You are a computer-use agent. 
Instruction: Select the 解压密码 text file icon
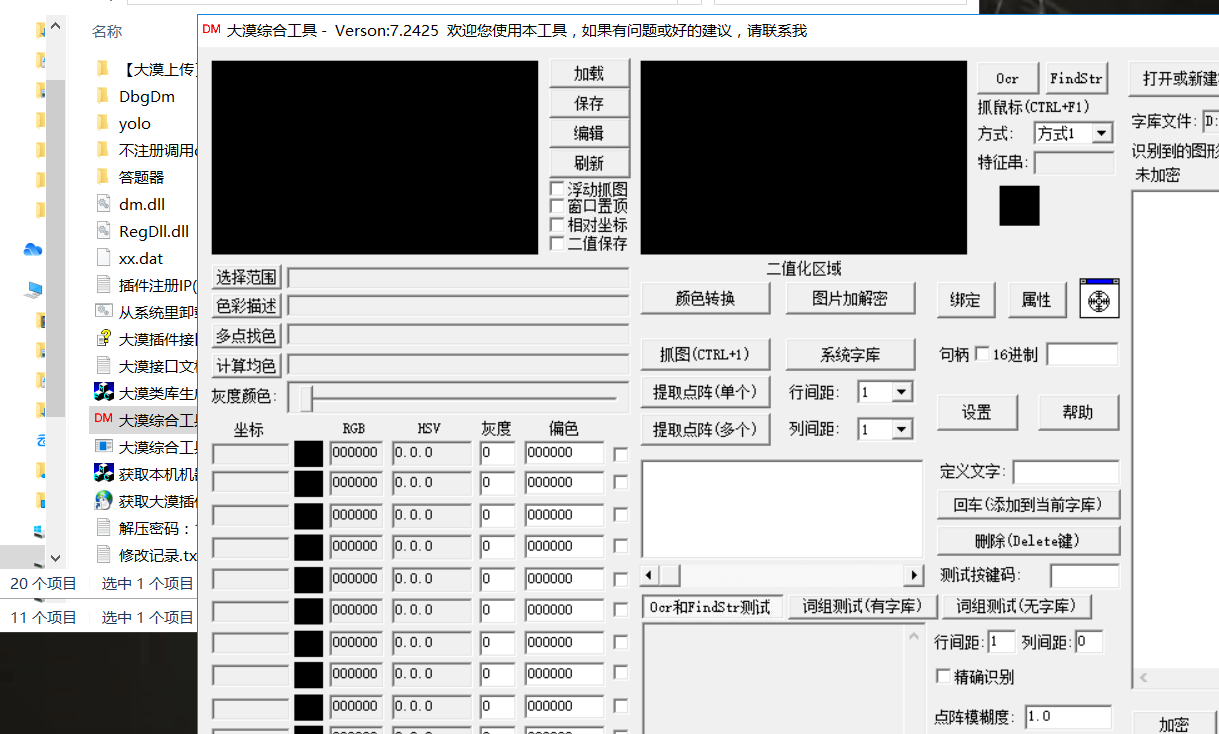pyautogui.click(x=102, y=527)
